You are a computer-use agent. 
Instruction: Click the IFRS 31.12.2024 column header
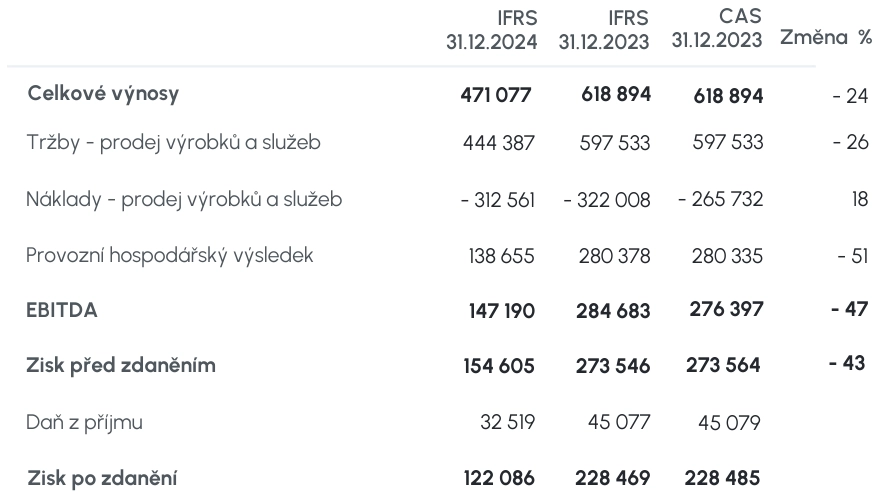[492, 30]
